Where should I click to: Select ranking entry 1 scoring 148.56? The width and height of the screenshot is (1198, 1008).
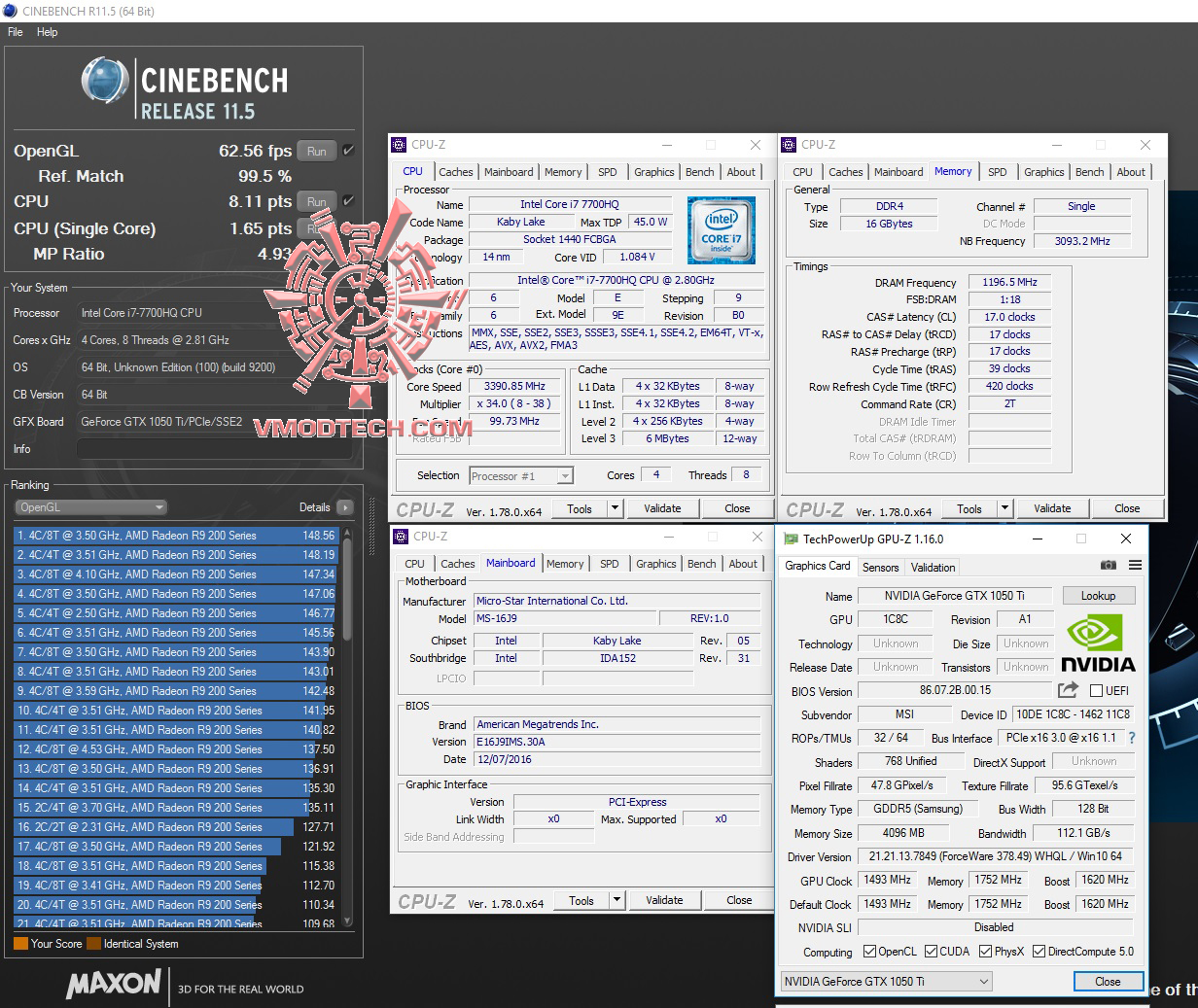(175, 536)
